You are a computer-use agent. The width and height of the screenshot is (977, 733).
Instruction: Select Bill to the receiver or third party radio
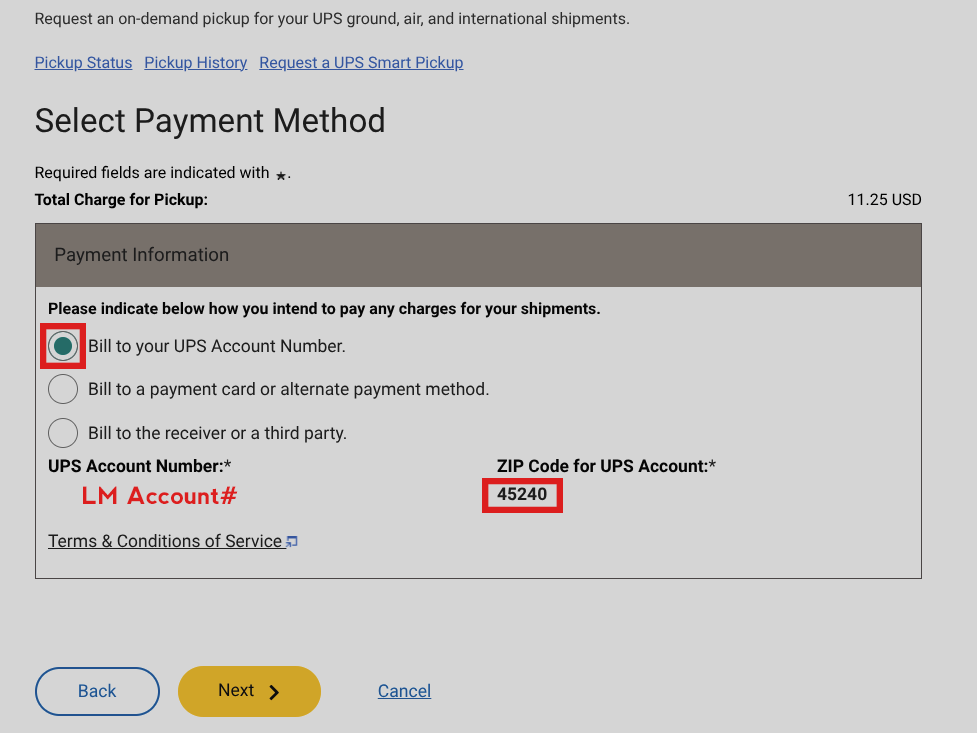coord(63,433)
